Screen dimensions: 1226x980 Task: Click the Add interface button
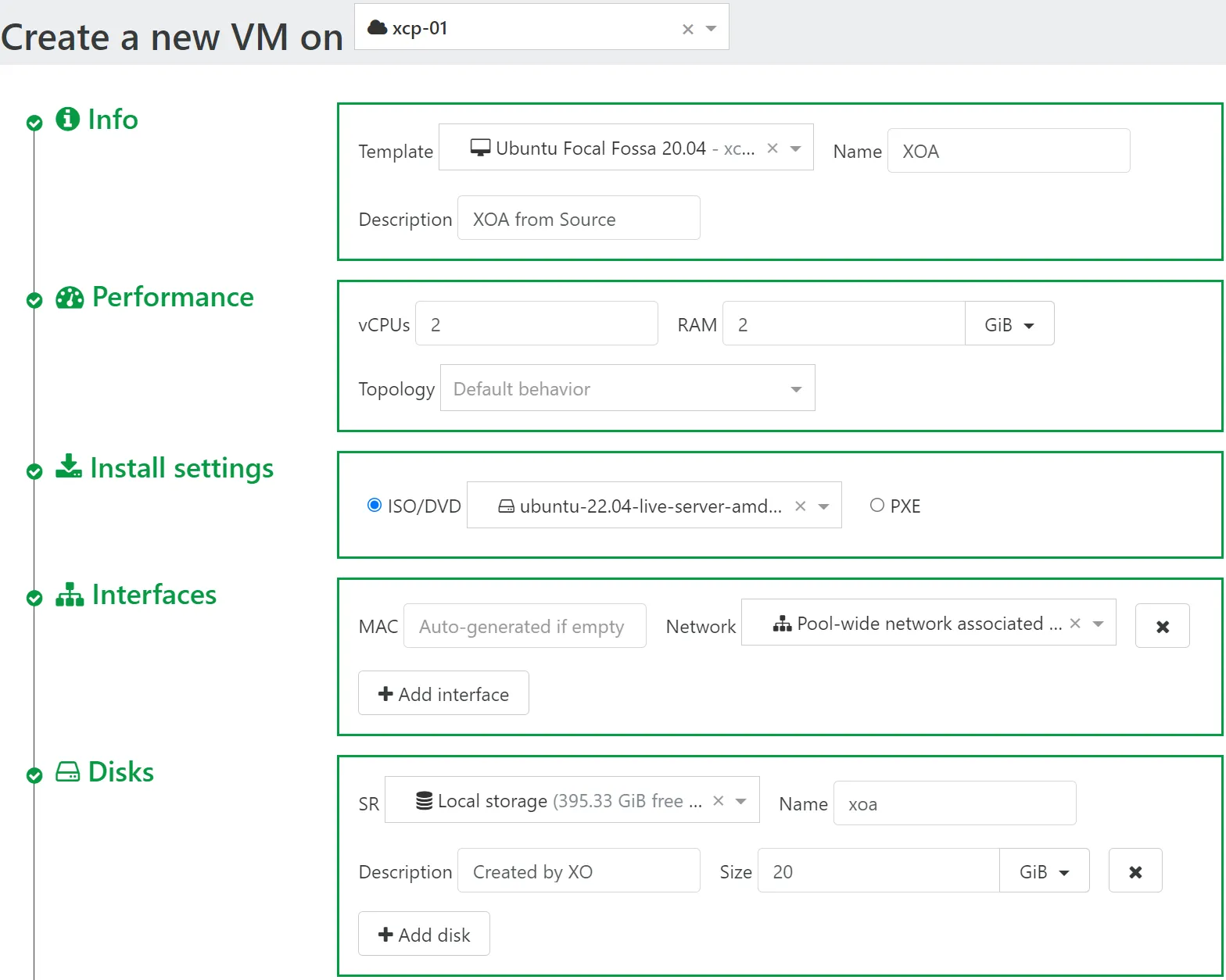(x=443, y=694)
